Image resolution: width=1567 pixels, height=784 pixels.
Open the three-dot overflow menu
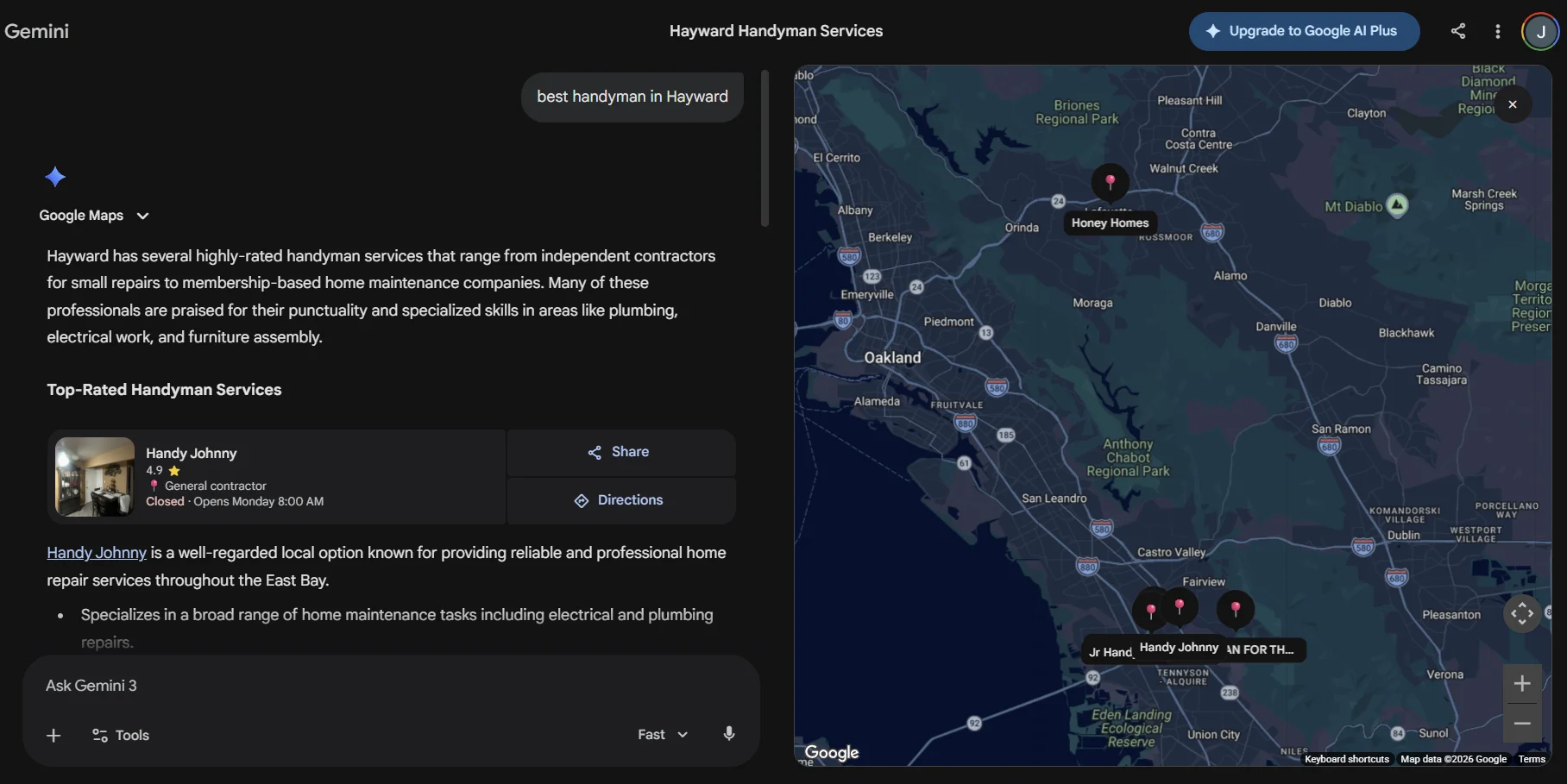point(1498,31)
